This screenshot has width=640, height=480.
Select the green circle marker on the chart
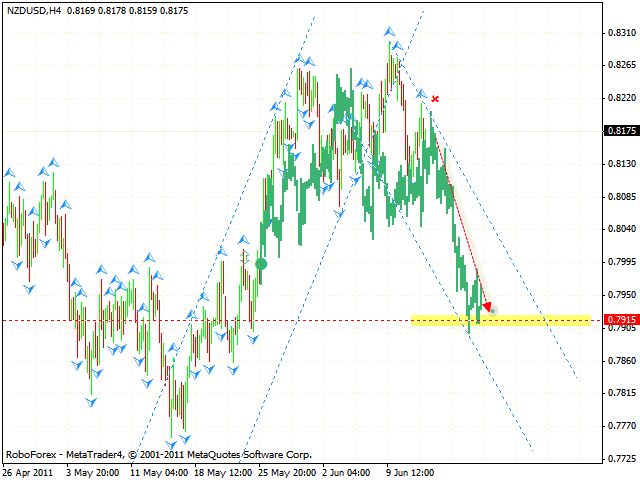point(261,264)
